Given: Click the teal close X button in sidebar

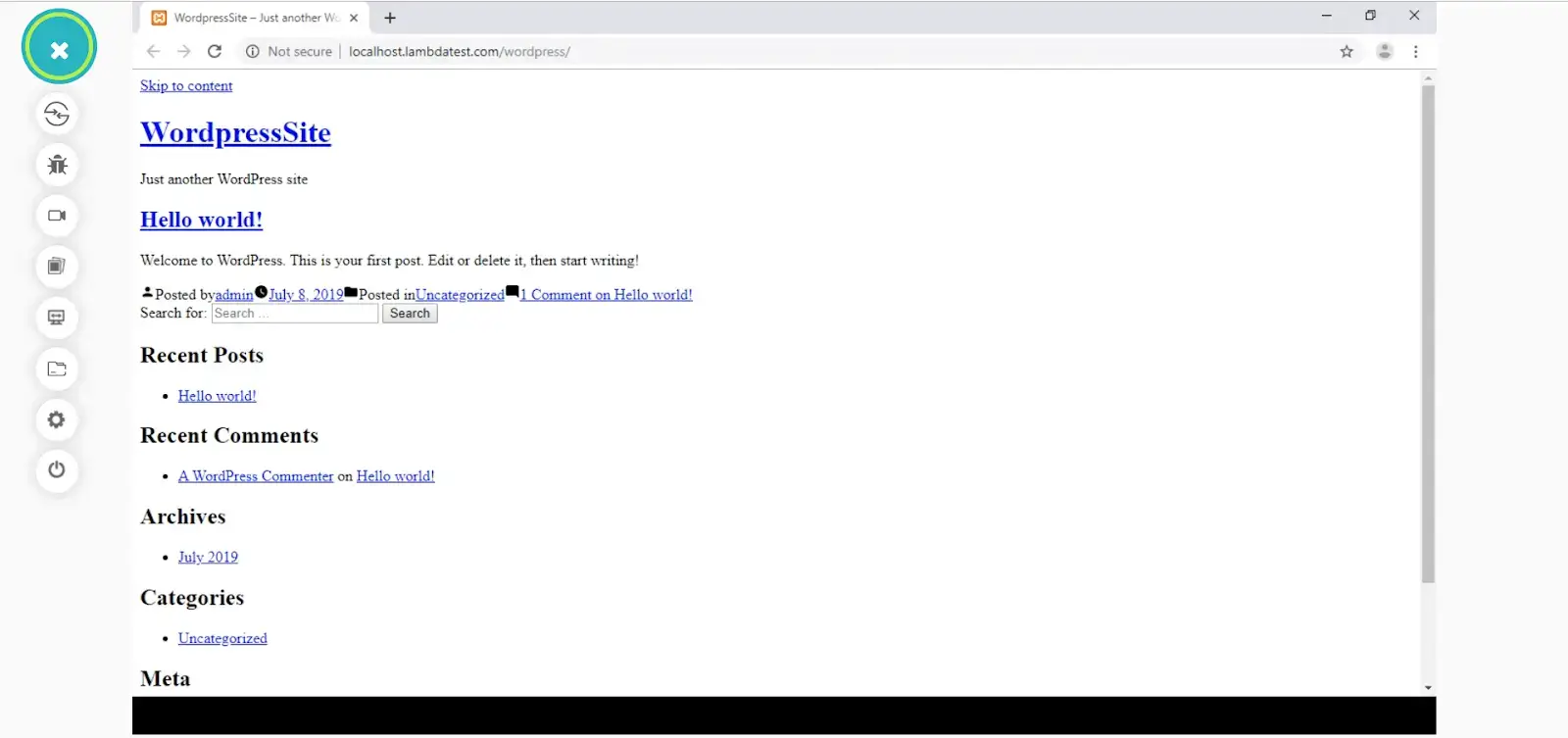Looking at the screenshot, I should (59, 48).
